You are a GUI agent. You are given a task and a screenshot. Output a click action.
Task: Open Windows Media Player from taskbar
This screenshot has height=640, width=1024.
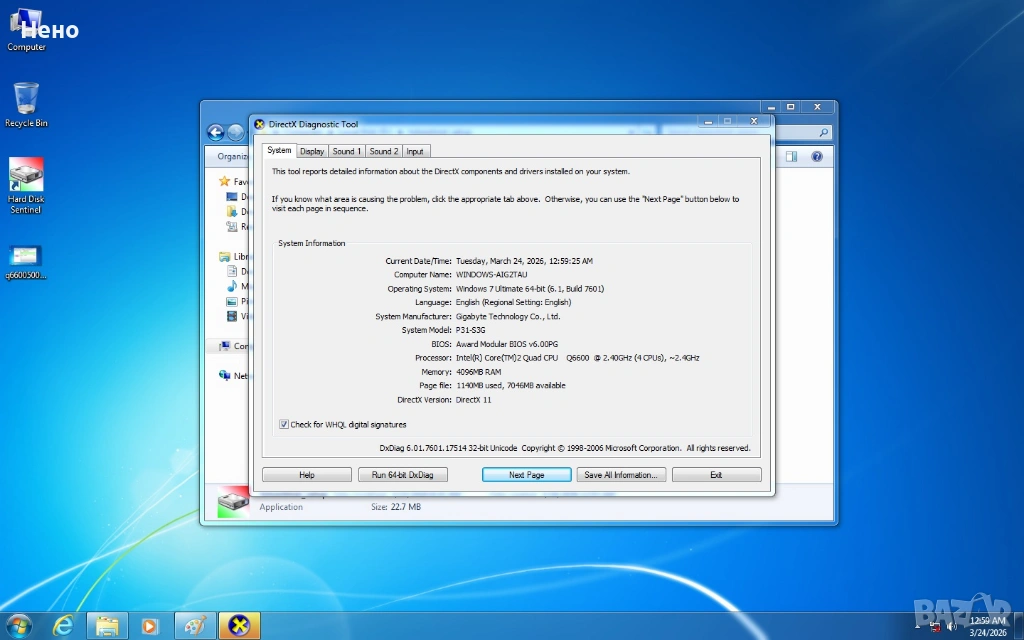[150, 626]
